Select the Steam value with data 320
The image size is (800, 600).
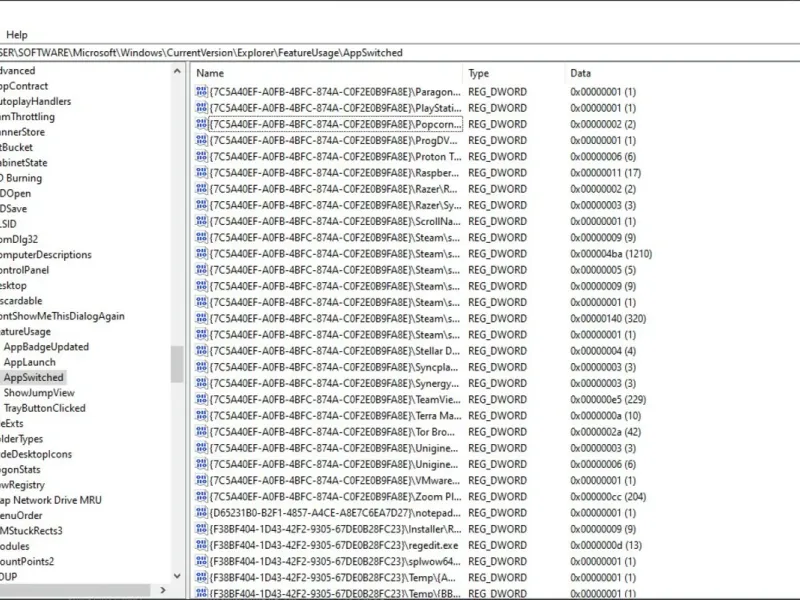coord(334,318)
